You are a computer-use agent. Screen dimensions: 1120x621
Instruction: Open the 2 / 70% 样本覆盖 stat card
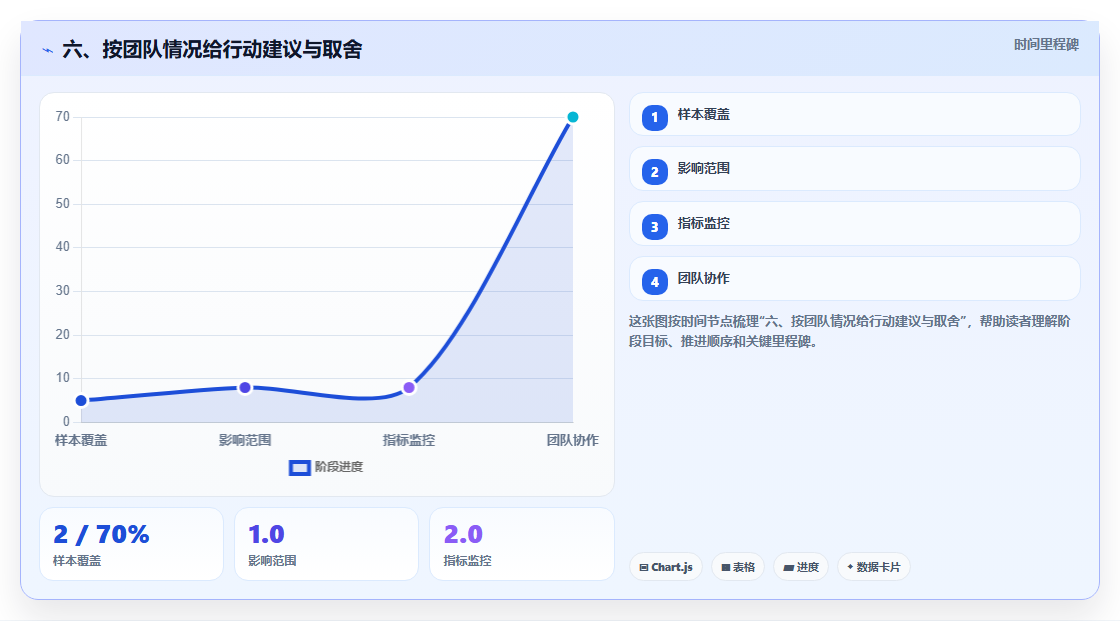click(131, 544)
